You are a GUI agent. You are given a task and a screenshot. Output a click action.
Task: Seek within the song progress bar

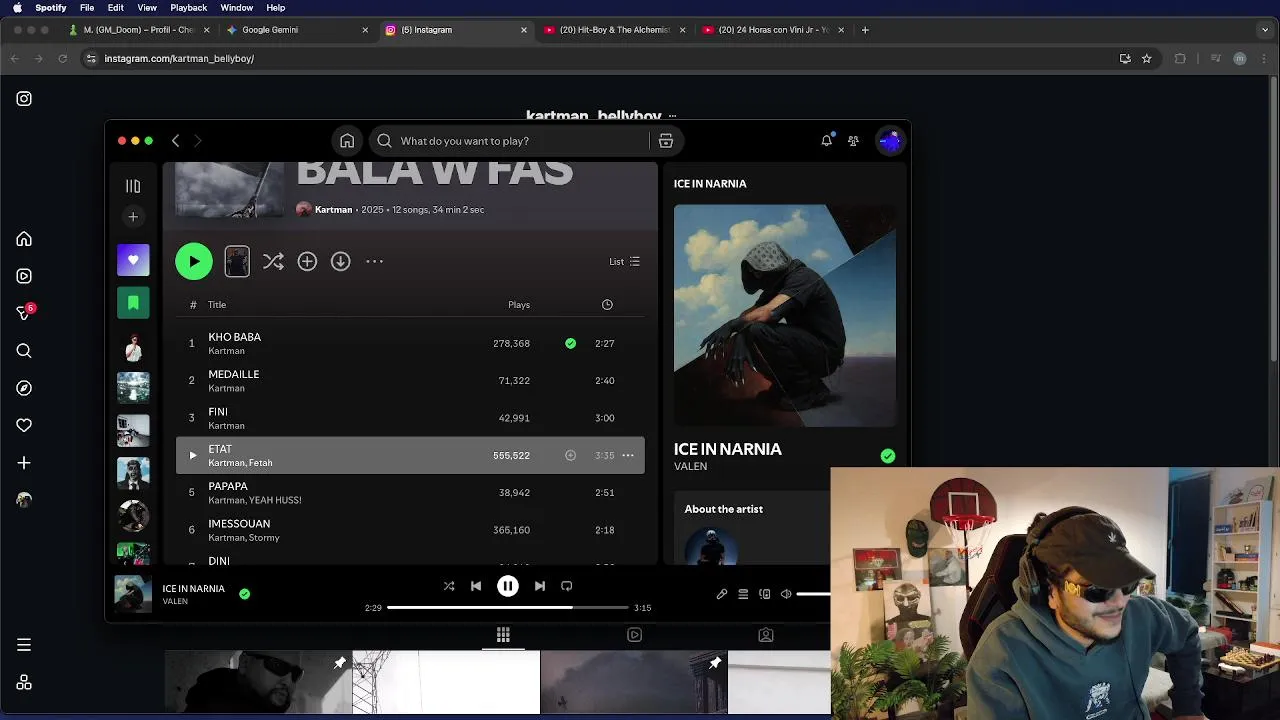508,607
